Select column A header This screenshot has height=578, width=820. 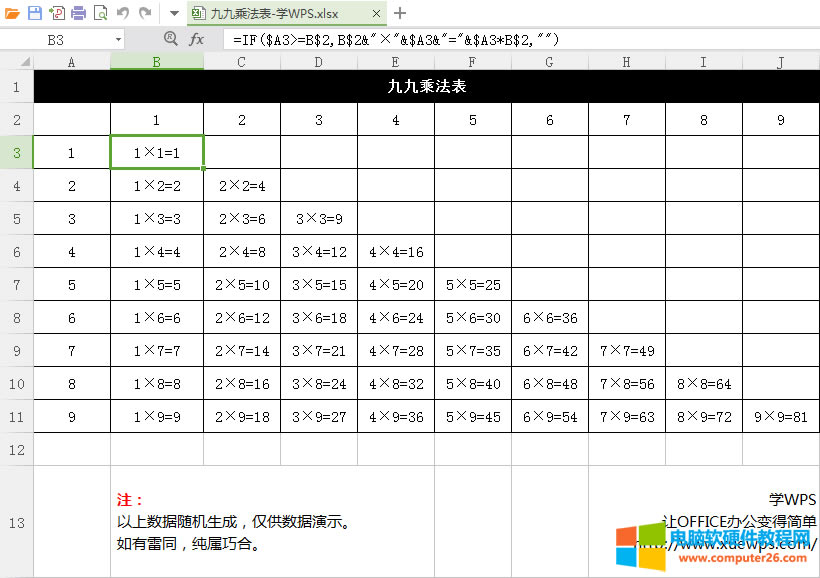tap(72, 62)
